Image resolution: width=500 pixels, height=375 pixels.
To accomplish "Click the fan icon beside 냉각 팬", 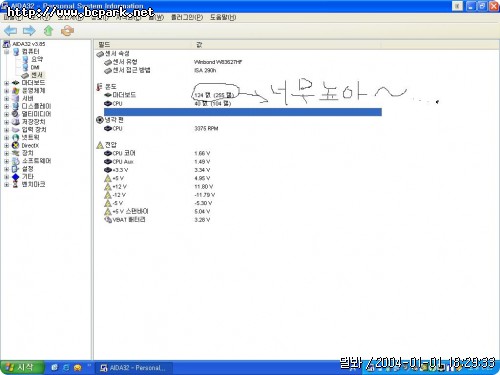I will pos(99,120).
